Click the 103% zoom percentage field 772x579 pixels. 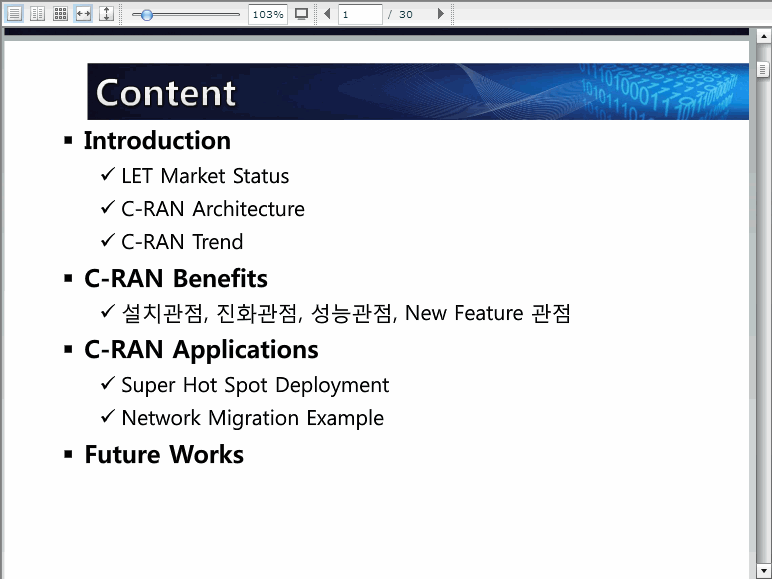(x=268, y=14)
